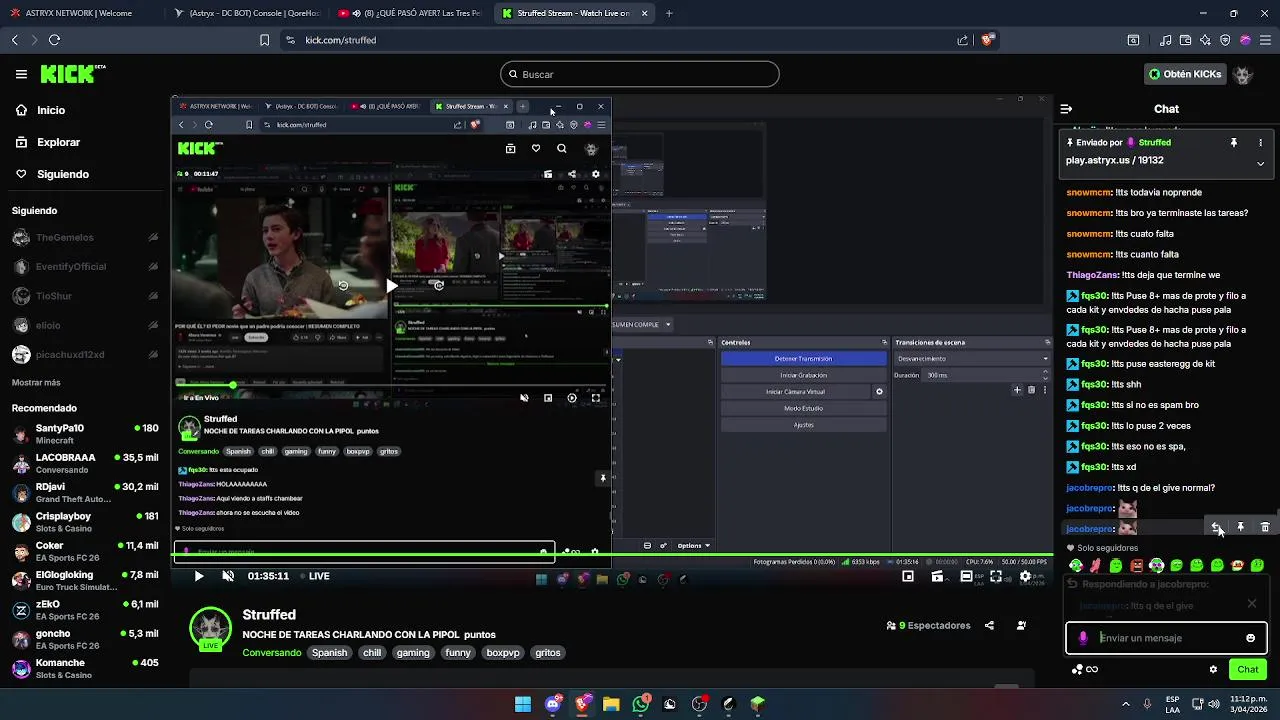Open OBS scene transition Desvanecimiento dropdown

[972, 358]
